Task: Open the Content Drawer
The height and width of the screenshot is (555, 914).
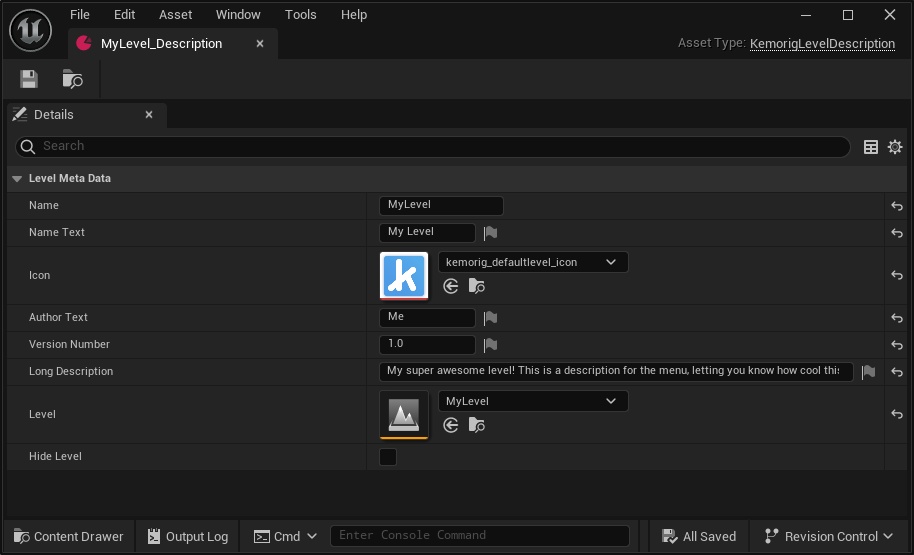Action: click(x=68, y=536)
